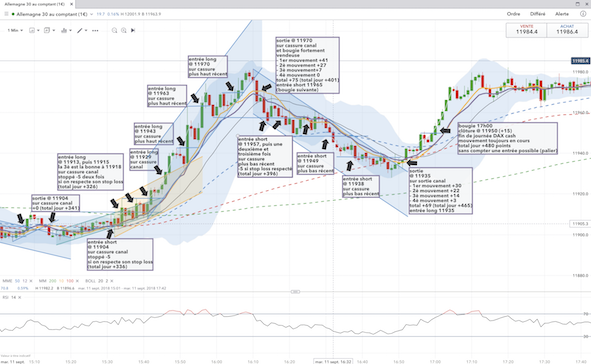Click the 'entrée long @ 11943' annotation
This screenshot has width=591, height=364.
(154, 133)
